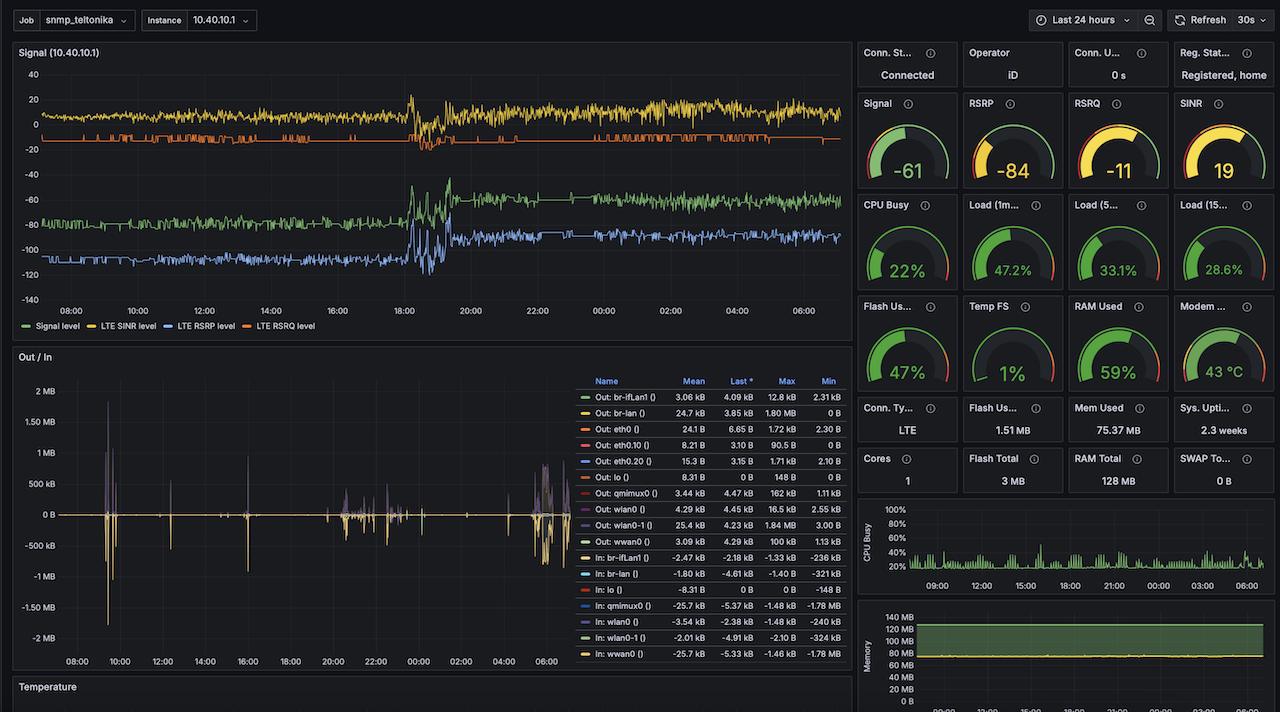Click the RSRQ panel info icon
Screen dimensions: 1280x712
1116,104
